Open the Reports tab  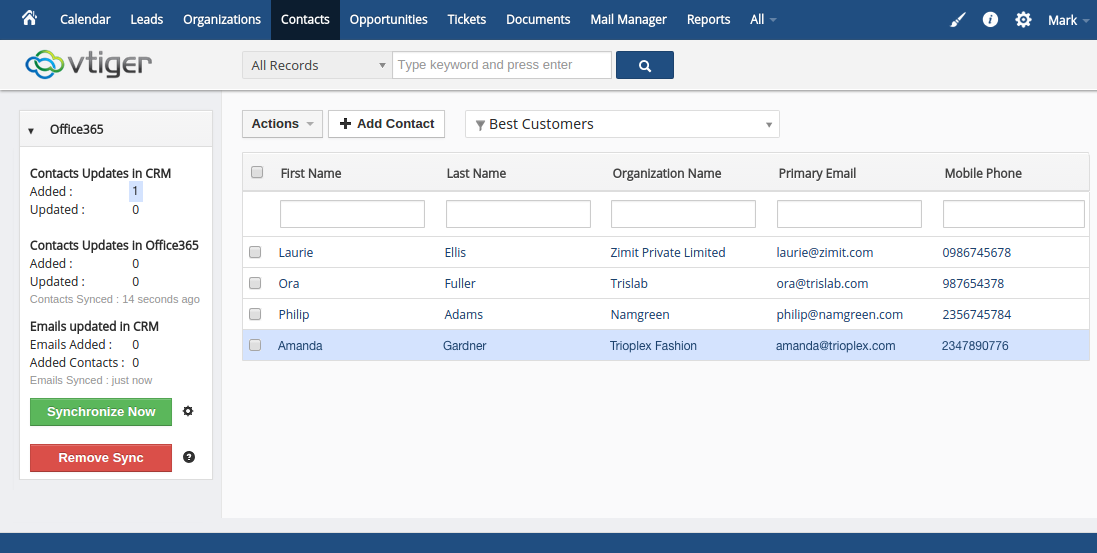708,20
